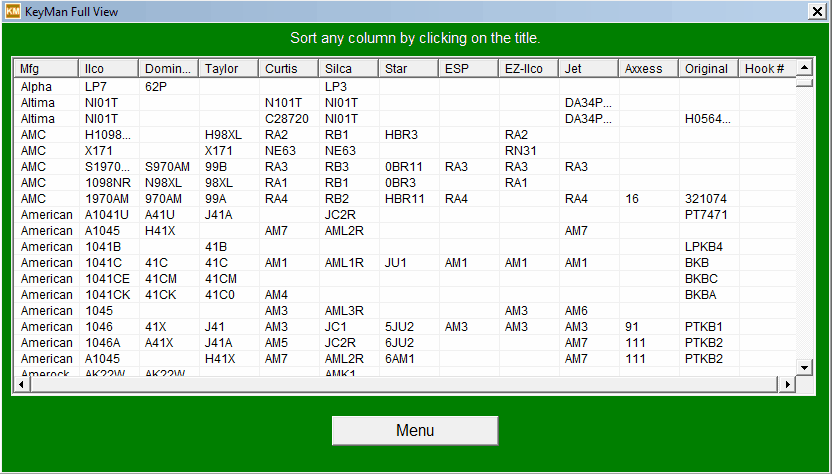Click the Silca column title

(x=348, y=68)
